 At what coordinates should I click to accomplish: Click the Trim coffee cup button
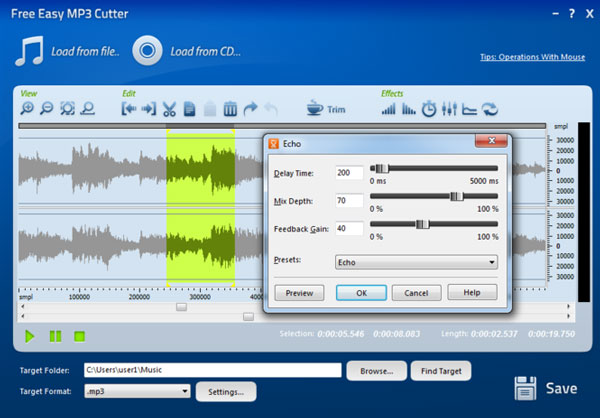click(x=326, y=109)
